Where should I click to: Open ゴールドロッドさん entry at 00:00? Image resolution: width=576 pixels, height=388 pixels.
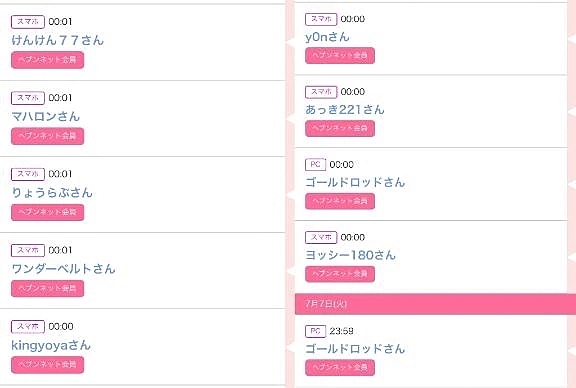click(355, 182)
